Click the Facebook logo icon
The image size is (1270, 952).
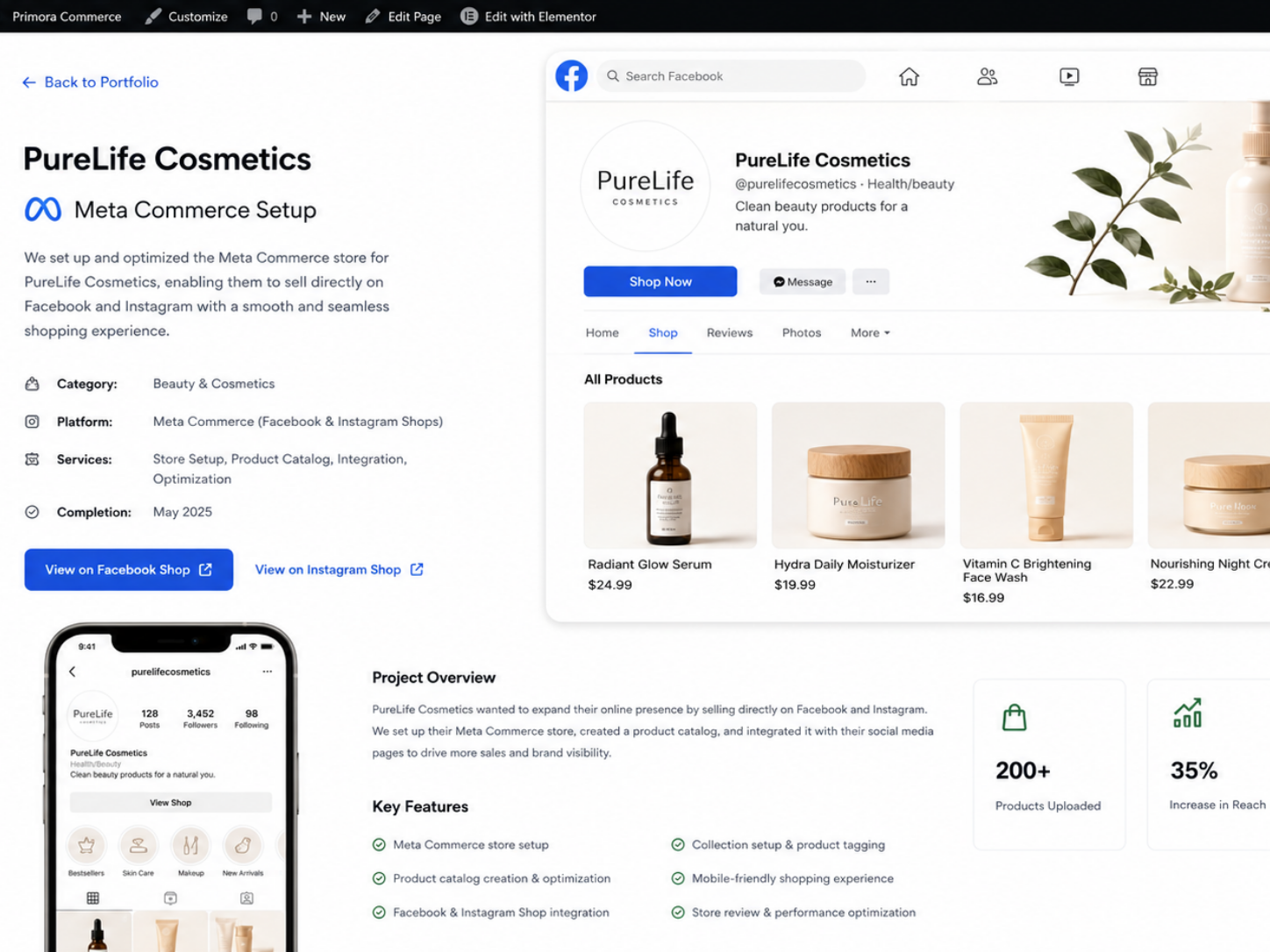[x=571, y=76]
